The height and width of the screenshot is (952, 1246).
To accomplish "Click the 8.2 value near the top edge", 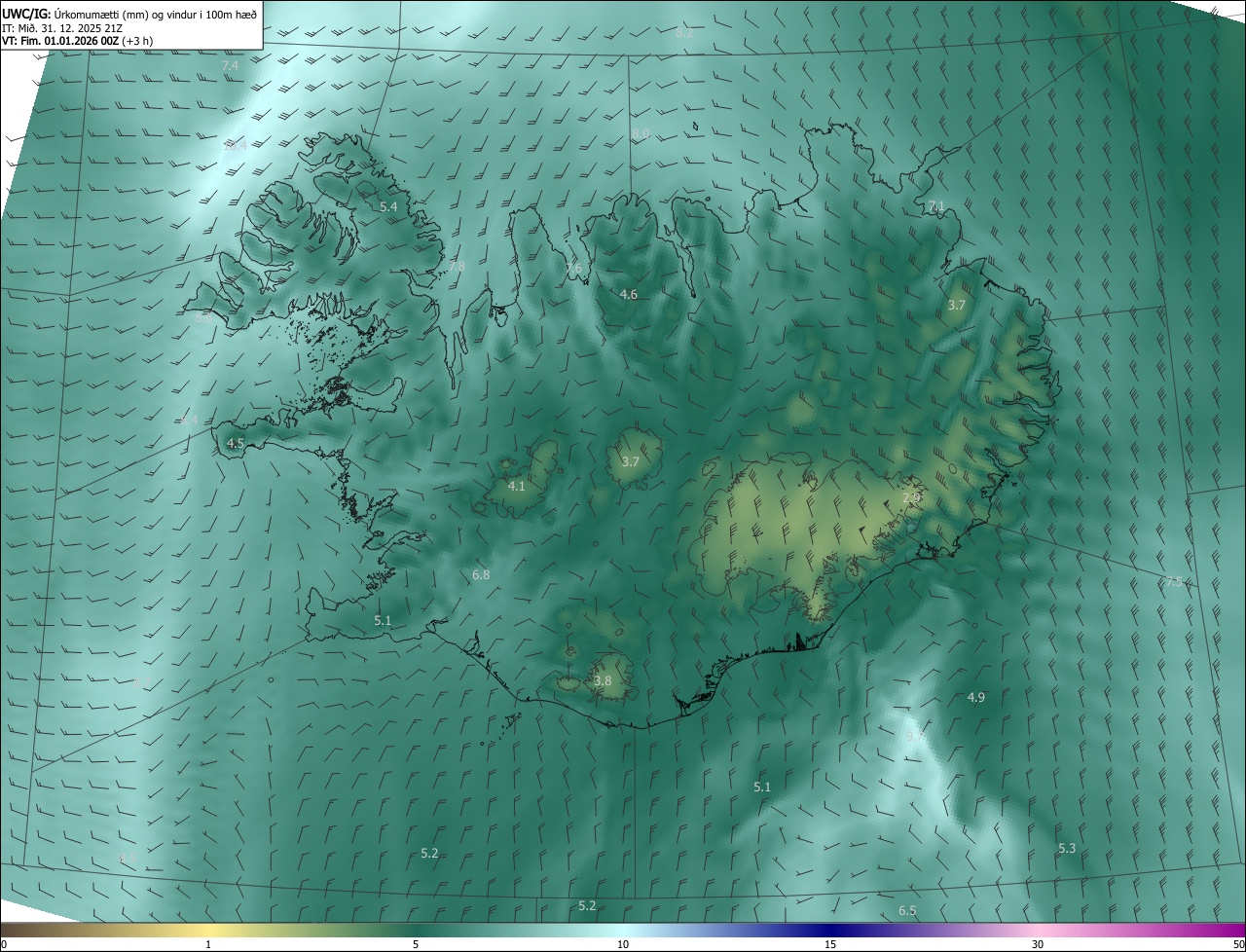I will (x=684, y=32).
